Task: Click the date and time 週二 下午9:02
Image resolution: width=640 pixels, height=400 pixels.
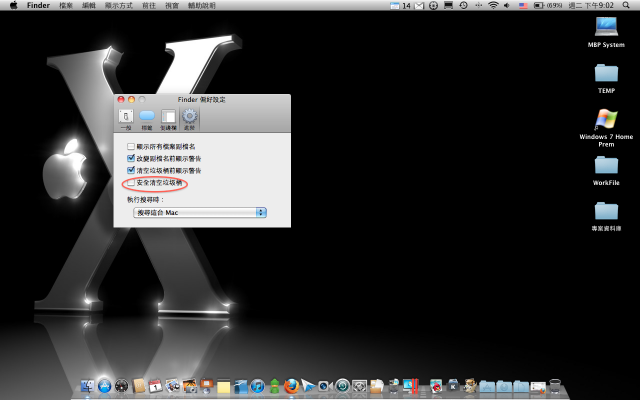Action: click(591, 5)
